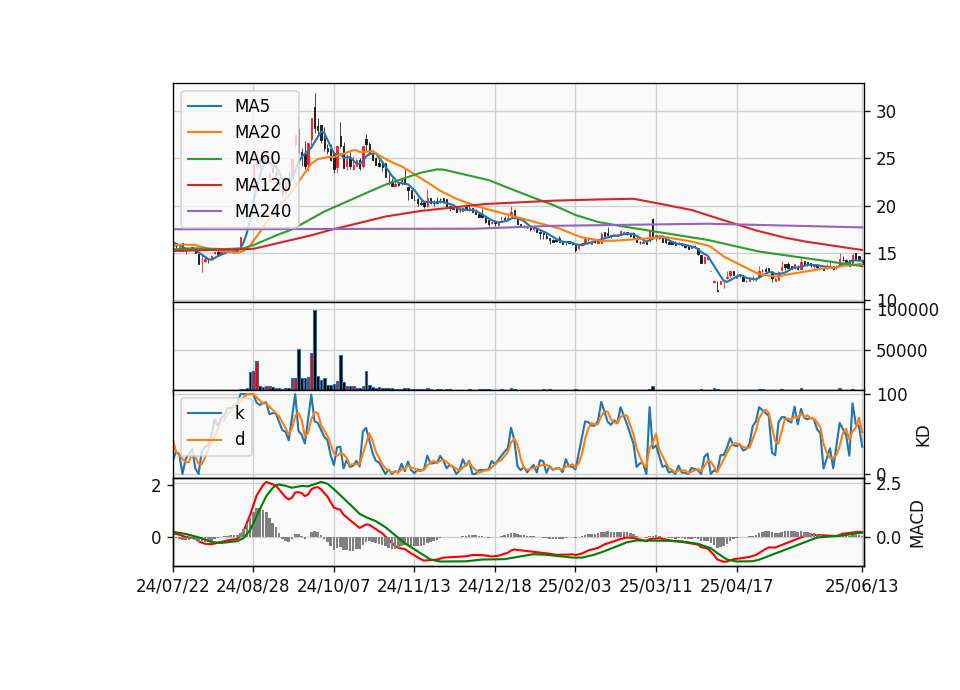Click the MA20 legend label
Viewport: 960px width, 690px height.
tap(257, 132)
